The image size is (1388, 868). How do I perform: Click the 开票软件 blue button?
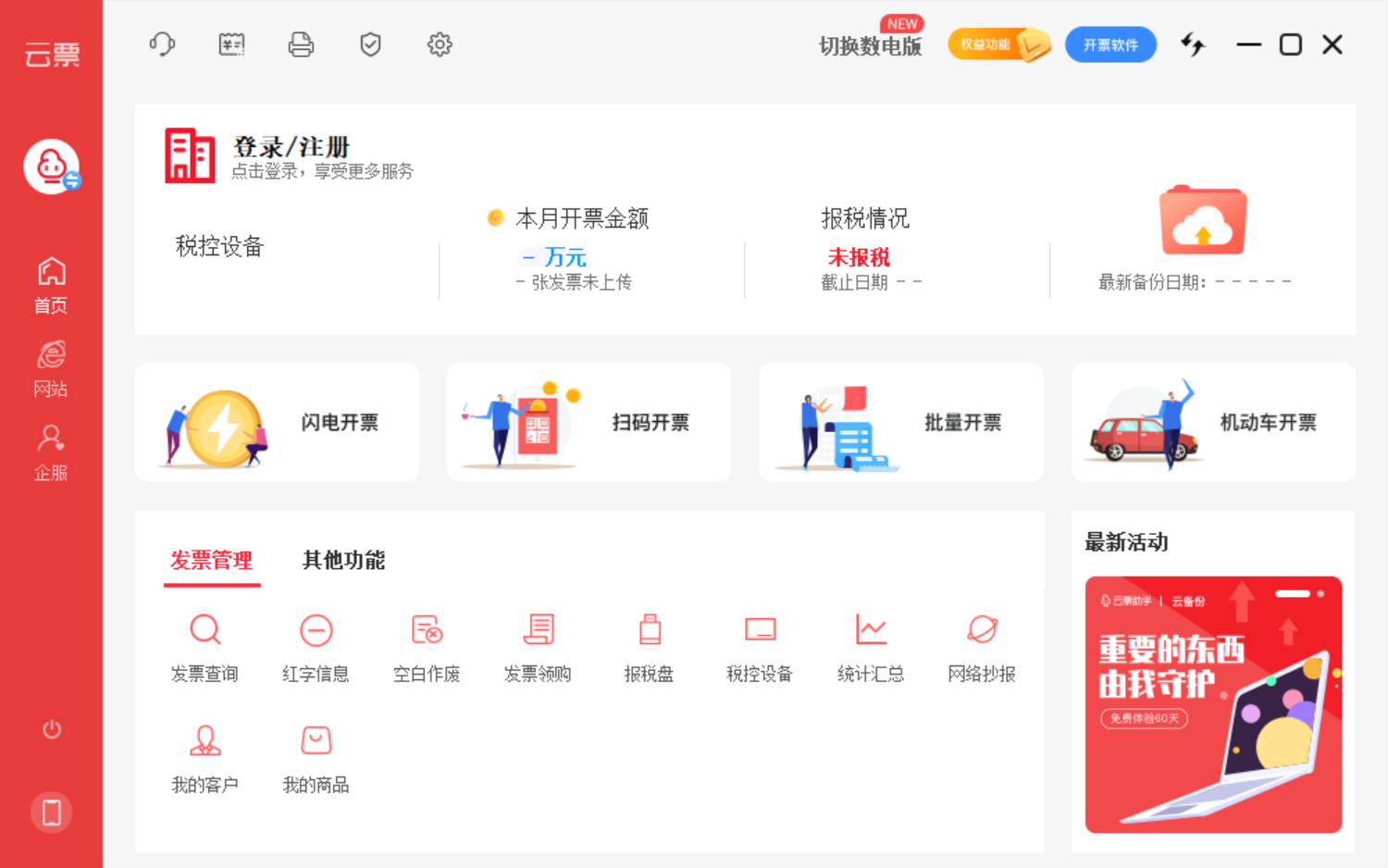pyautogui.click(x=1110, y=43)
